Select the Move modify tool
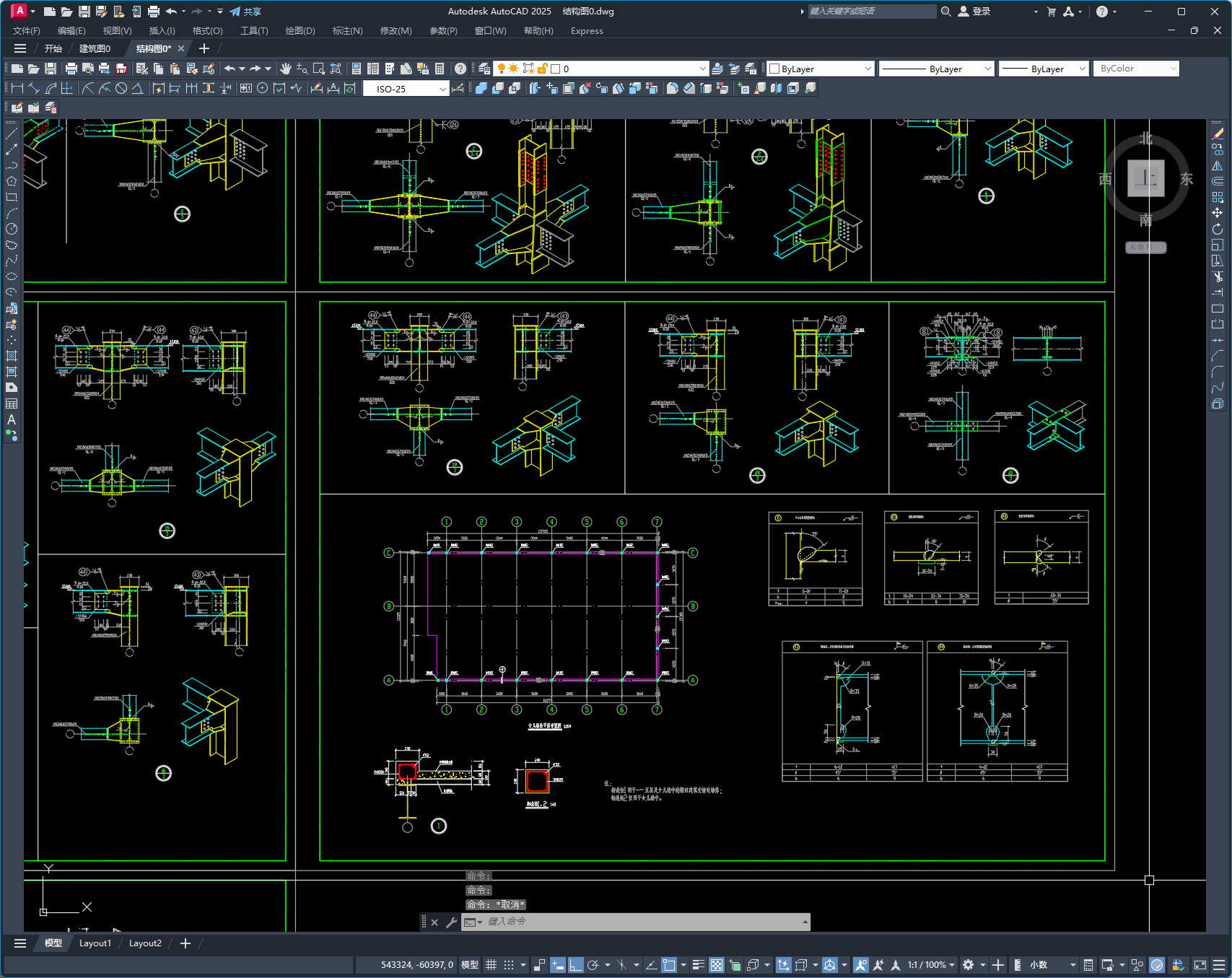Image resolution: width=1232 pixels, height=978 pixels. [x=1218, y=213]
